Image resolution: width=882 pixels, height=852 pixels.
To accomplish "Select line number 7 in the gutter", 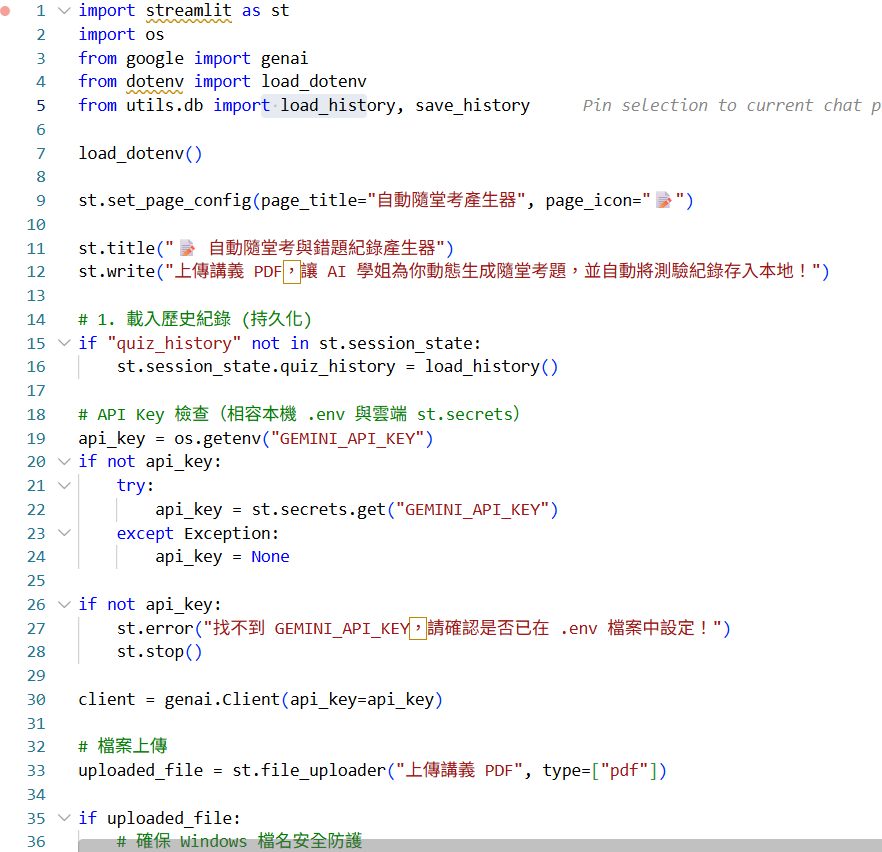I will pyautogui.click(x=40, y=153).
